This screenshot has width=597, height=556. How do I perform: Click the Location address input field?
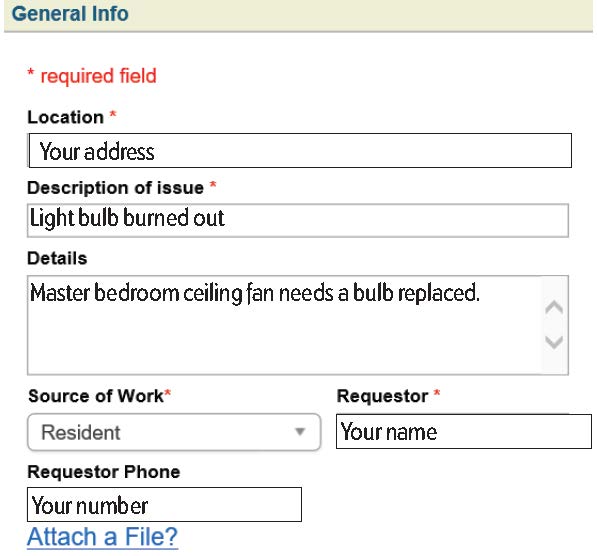[x=300, y=150]
